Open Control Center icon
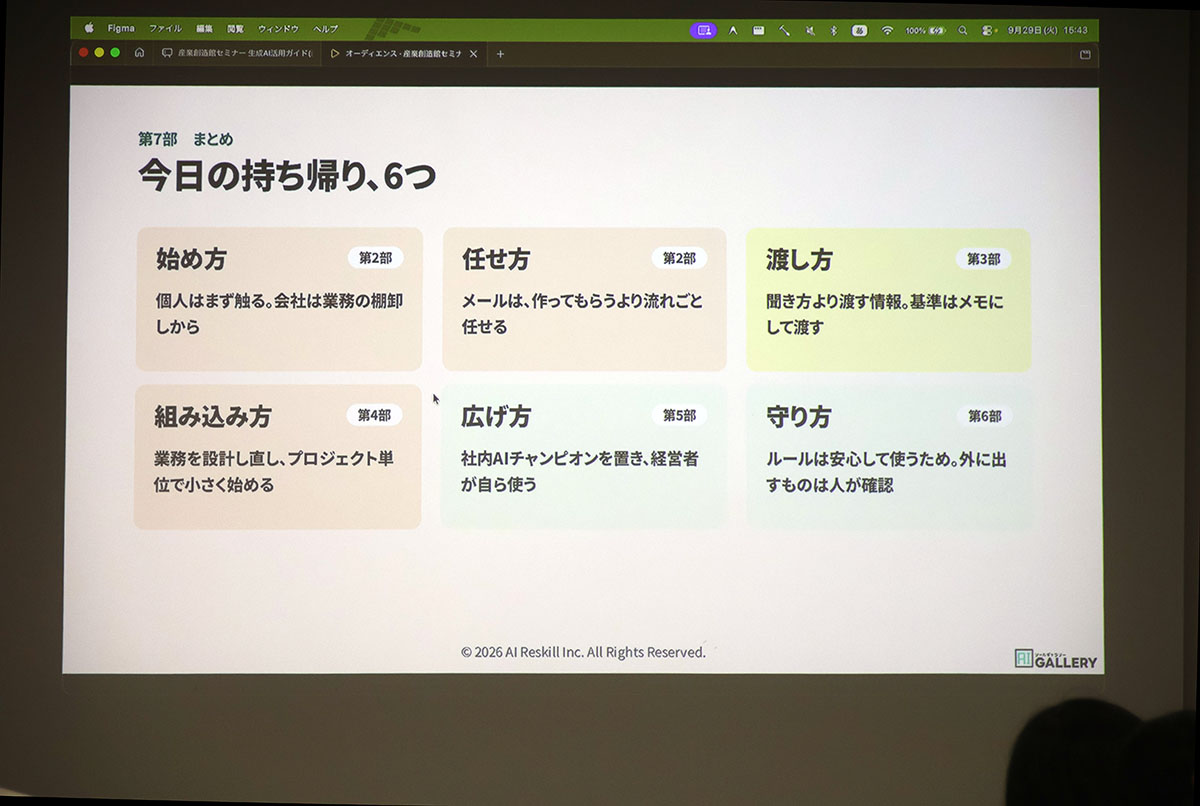1200x806 pixels. (x=988, y=31)
